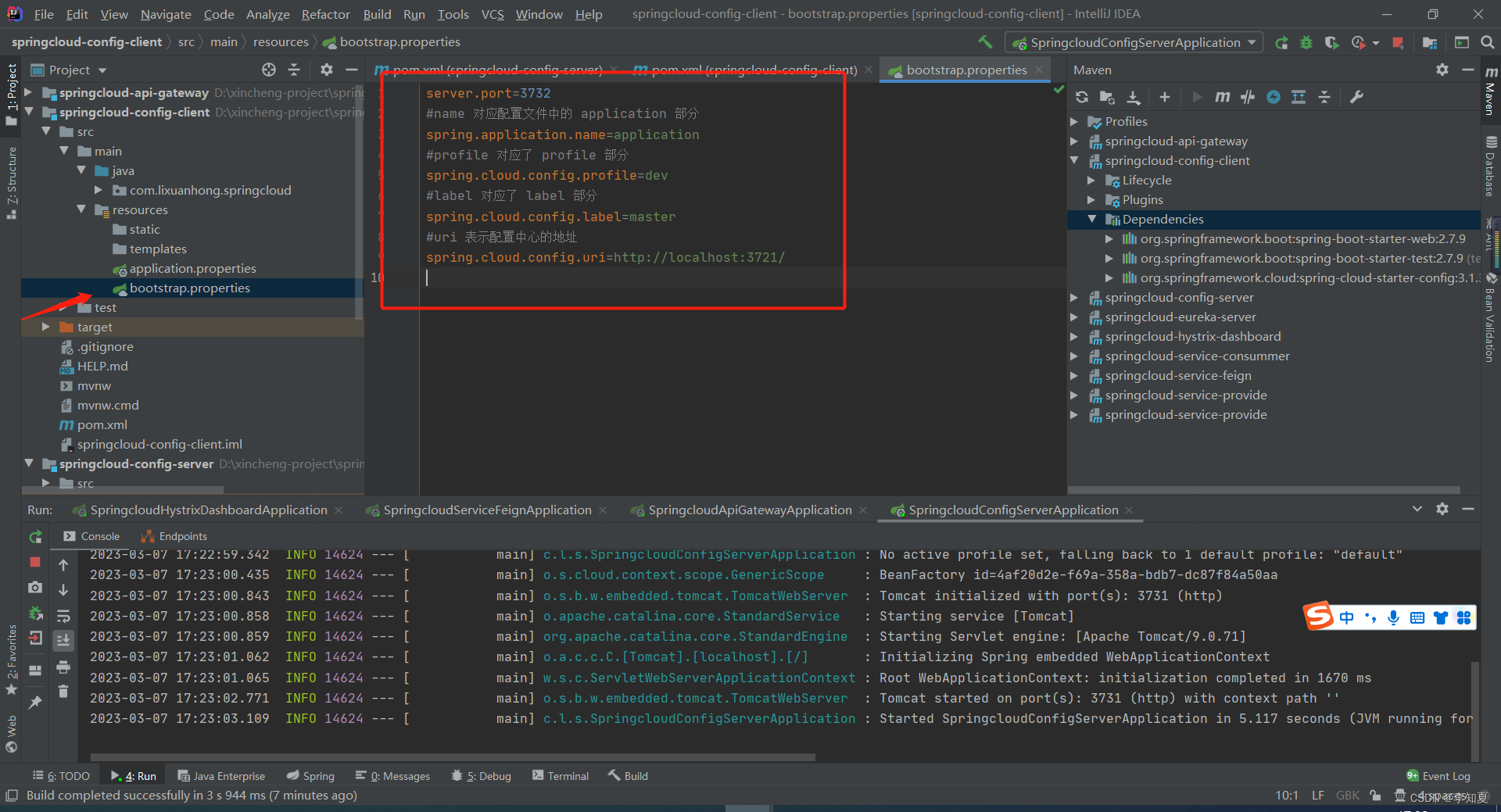Start the Debug bug icon
Image resolution: width=1501 pixels, height=812 pixels.
(1306, 43)
